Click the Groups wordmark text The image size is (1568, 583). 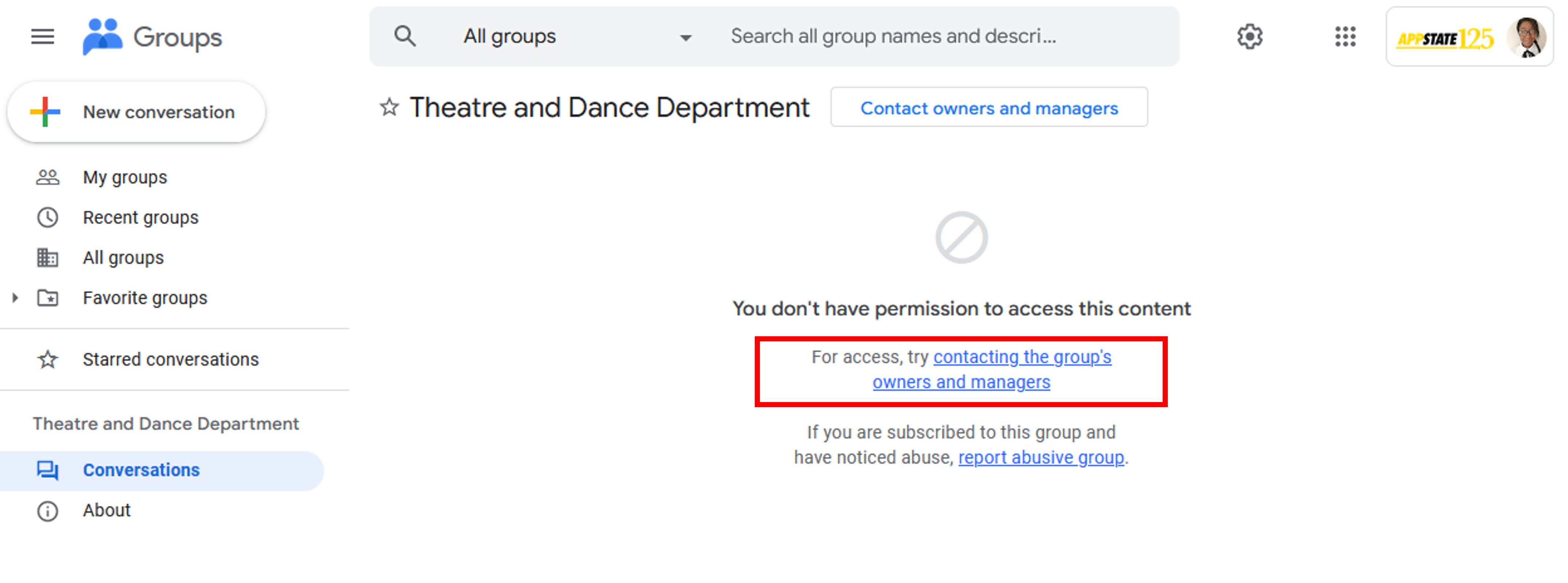pyautogui.click(x=178, y=38)
